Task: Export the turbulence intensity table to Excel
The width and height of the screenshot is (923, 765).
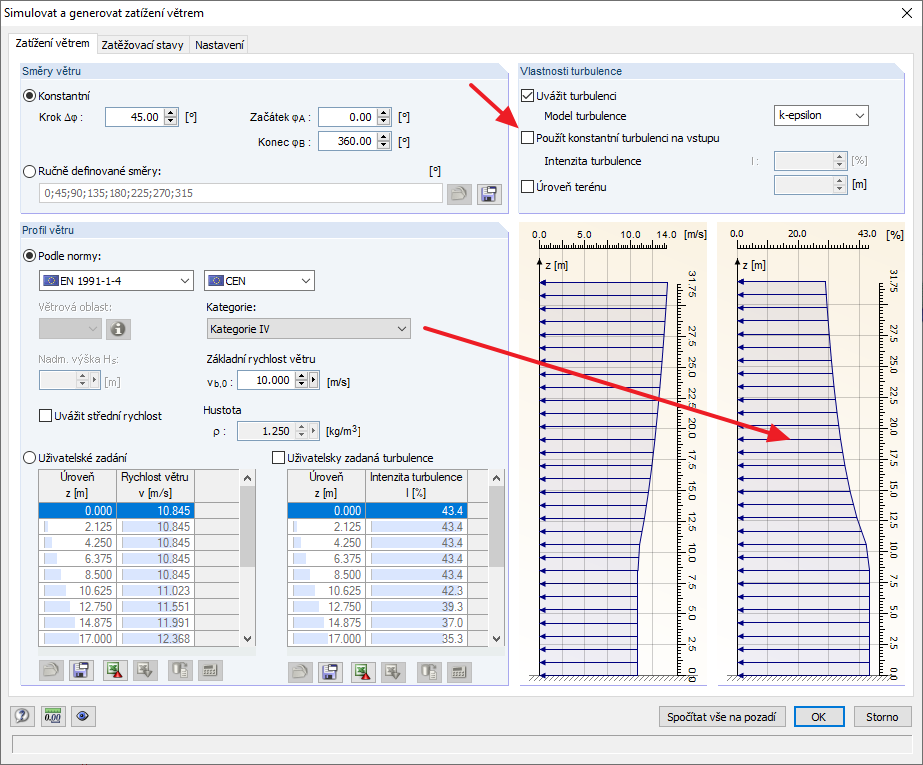Action: 362,670
